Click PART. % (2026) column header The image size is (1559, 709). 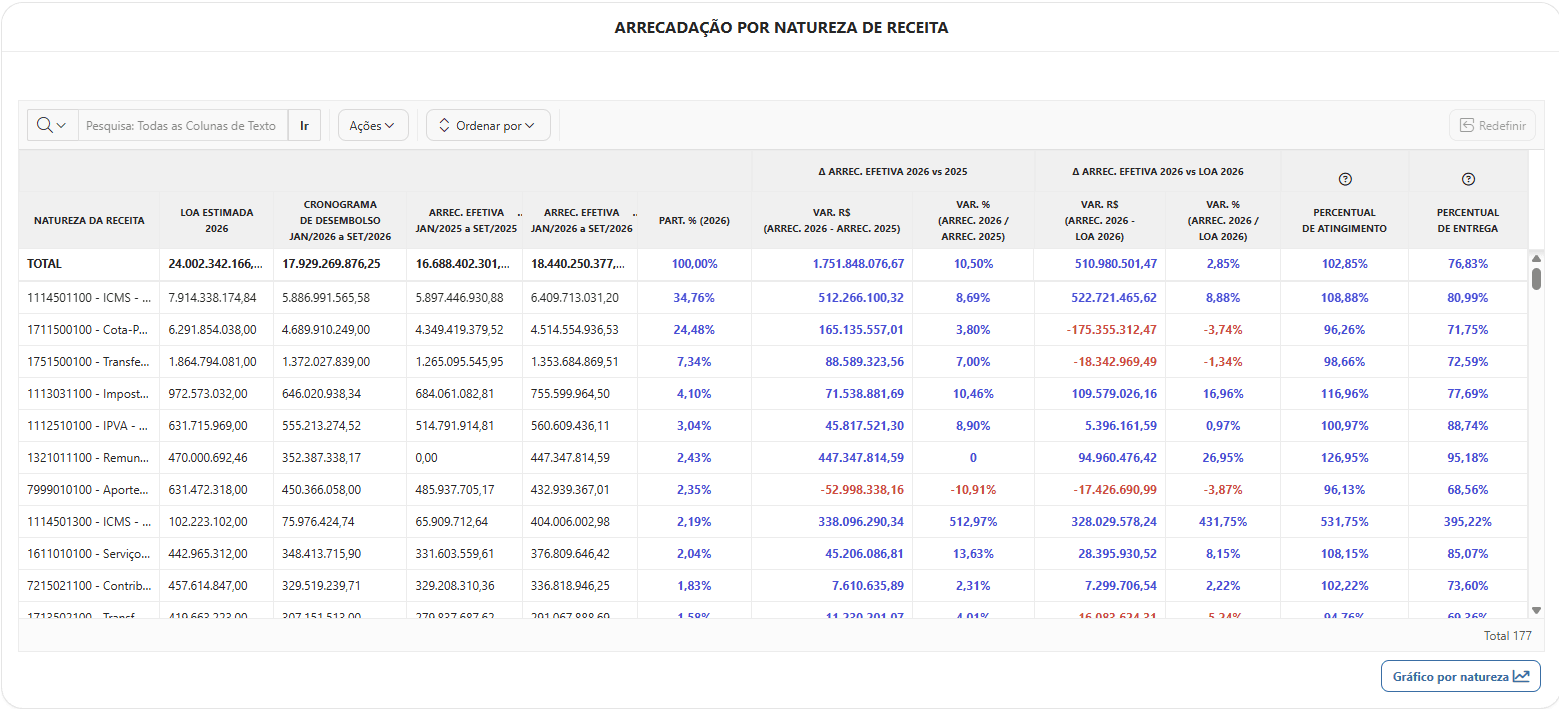[694, 220]
